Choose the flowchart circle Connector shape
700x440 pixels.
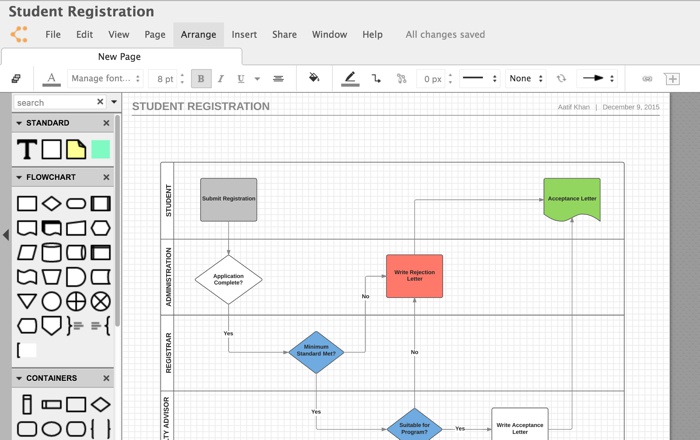tap(51, 302)
